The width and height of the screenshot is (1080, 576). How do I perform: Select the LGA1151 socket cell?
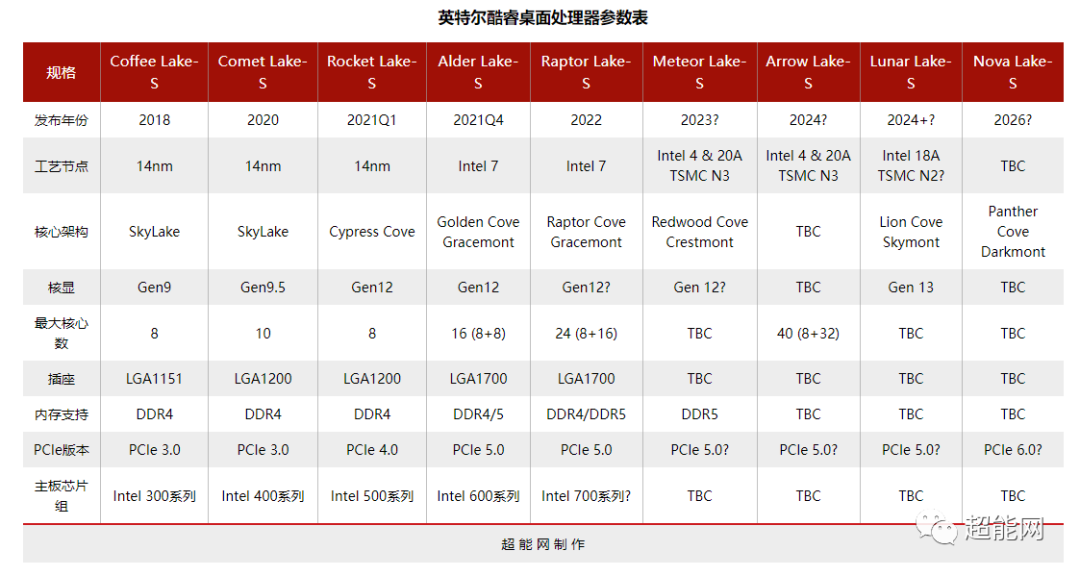[x=154, y=379]
